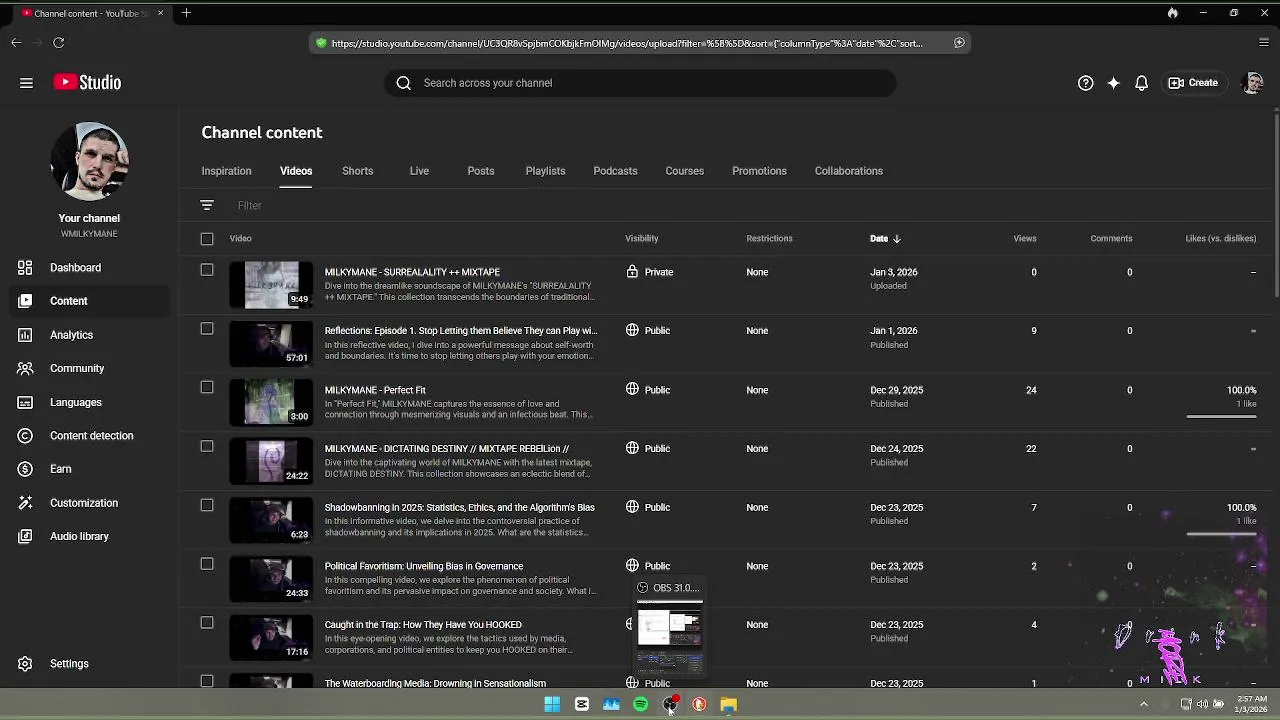
Task: Expand the system tray hidden icons chevron
Action: [x=1144, y=704]
